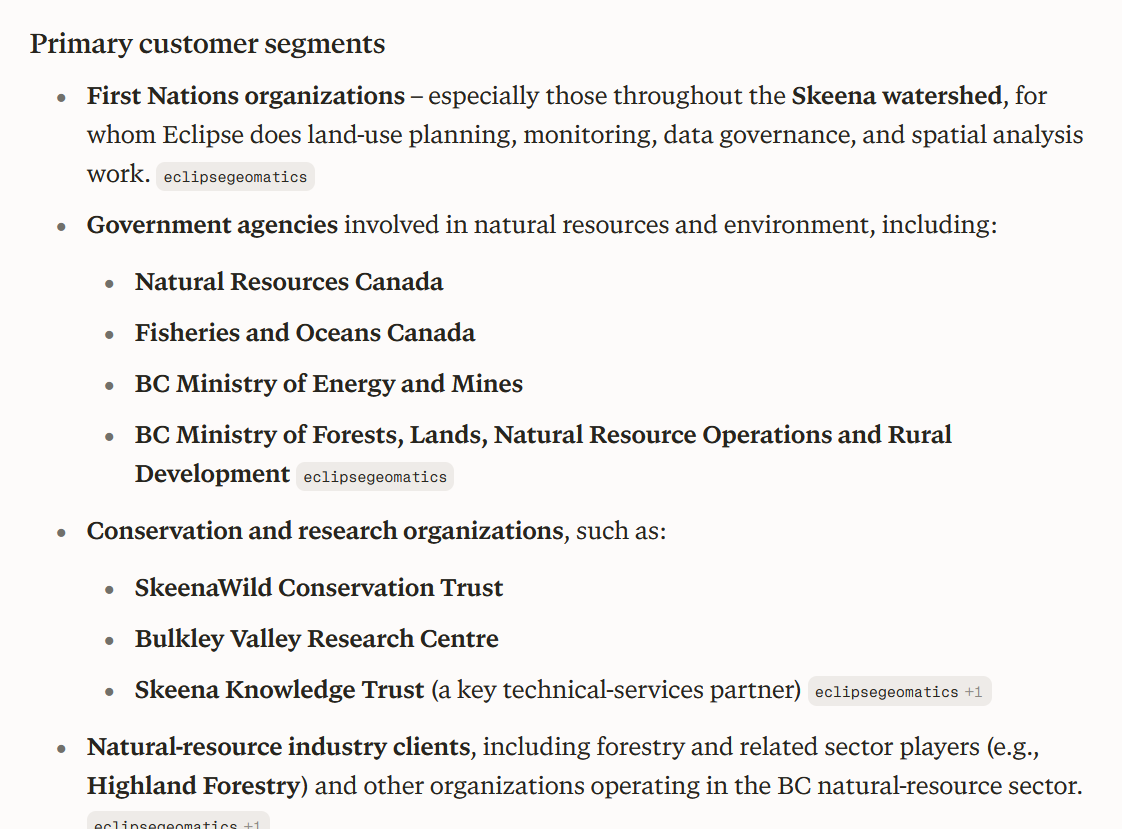Image resolution: width=1122 pixels, height=829 pixels.
Task: Open the partially visible citation below Highland Forestry
Action: [x=178, y=821]
